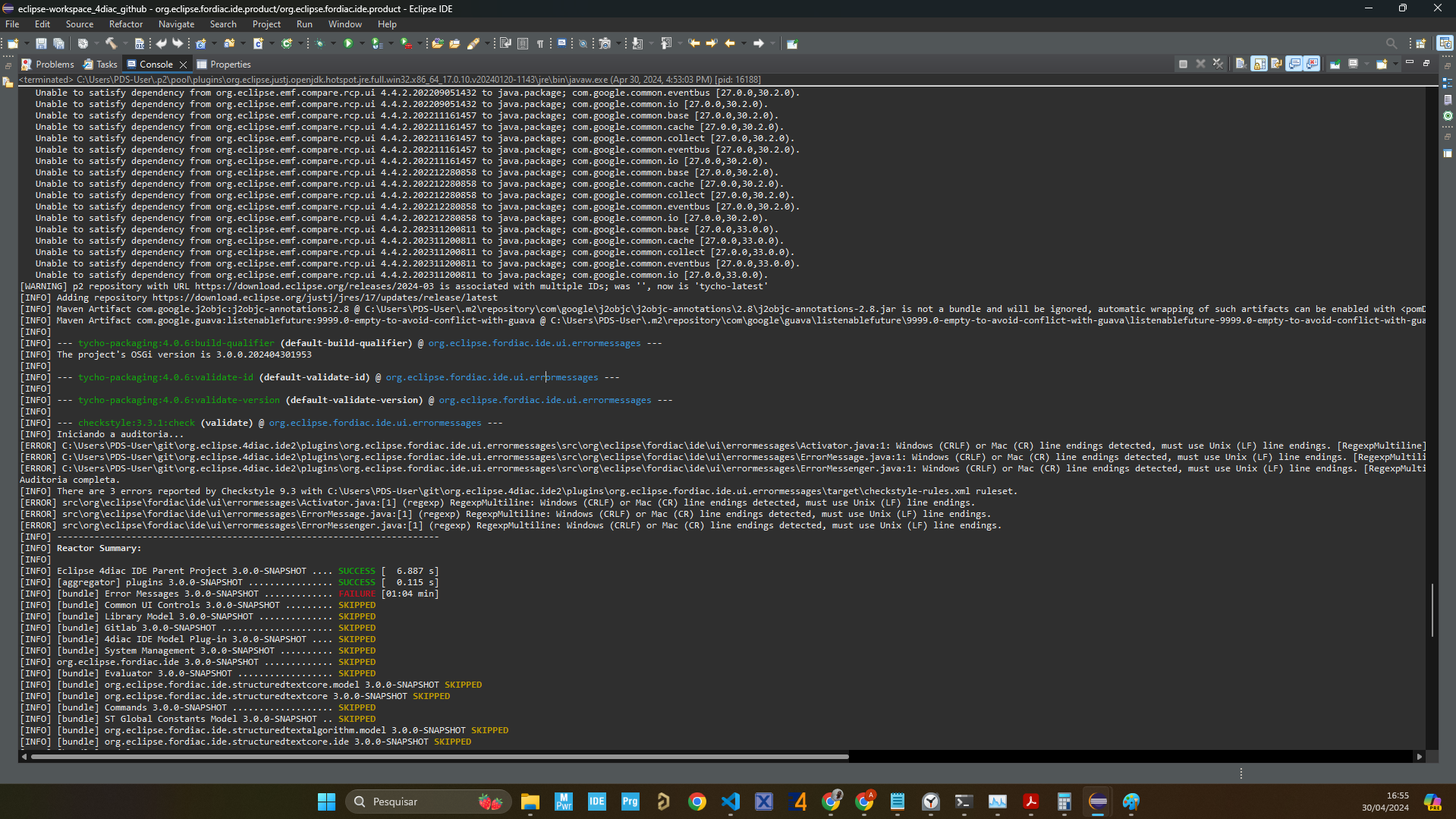Open the Search pencil icon dropdown arrow
This screenshot has height=819, width=1456.
point(487,43)
